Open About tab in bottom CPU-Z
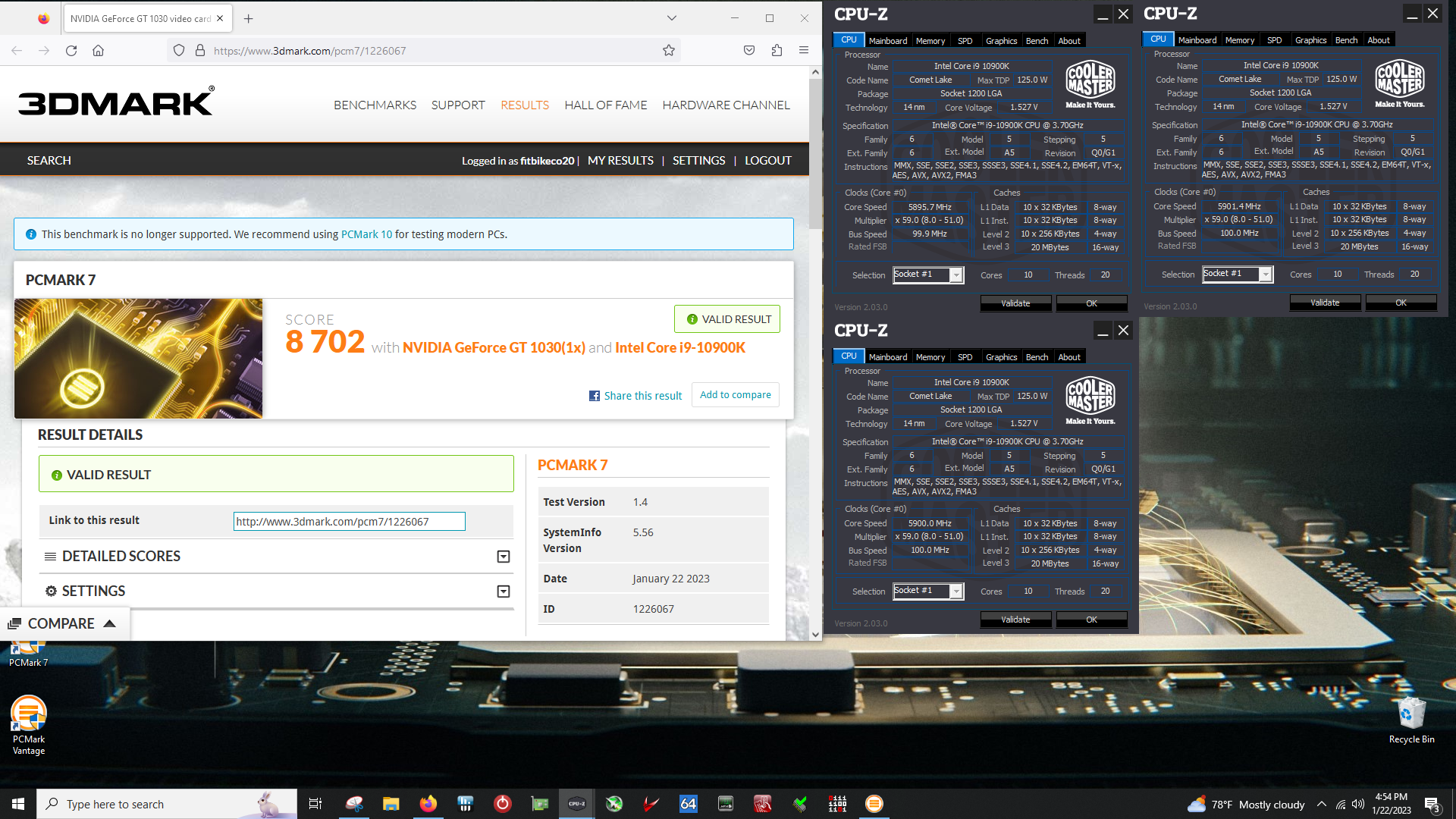The height and width of the screenshot is (819, 1456). (1069, 357)
